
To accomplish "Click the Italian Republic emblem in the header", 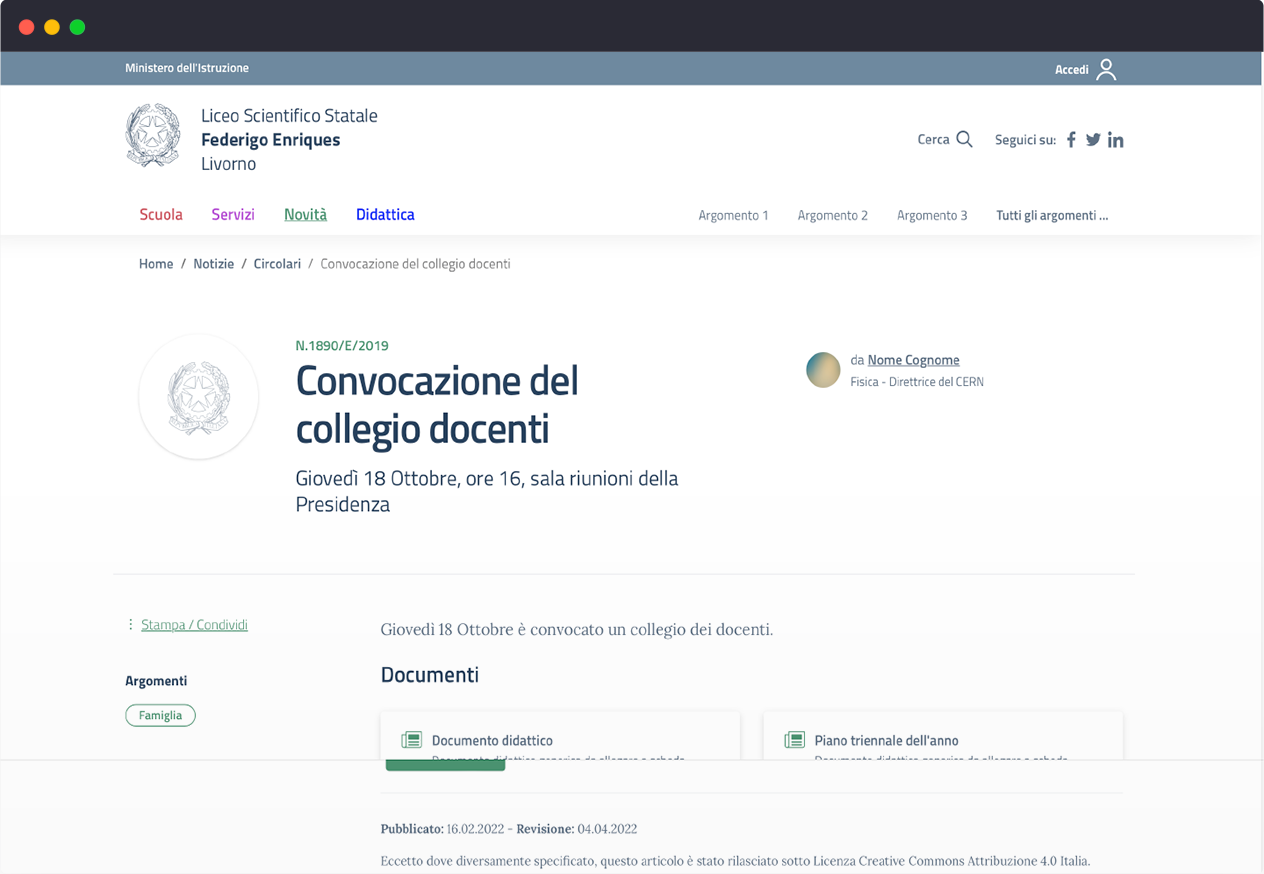I will click(153, 135).
